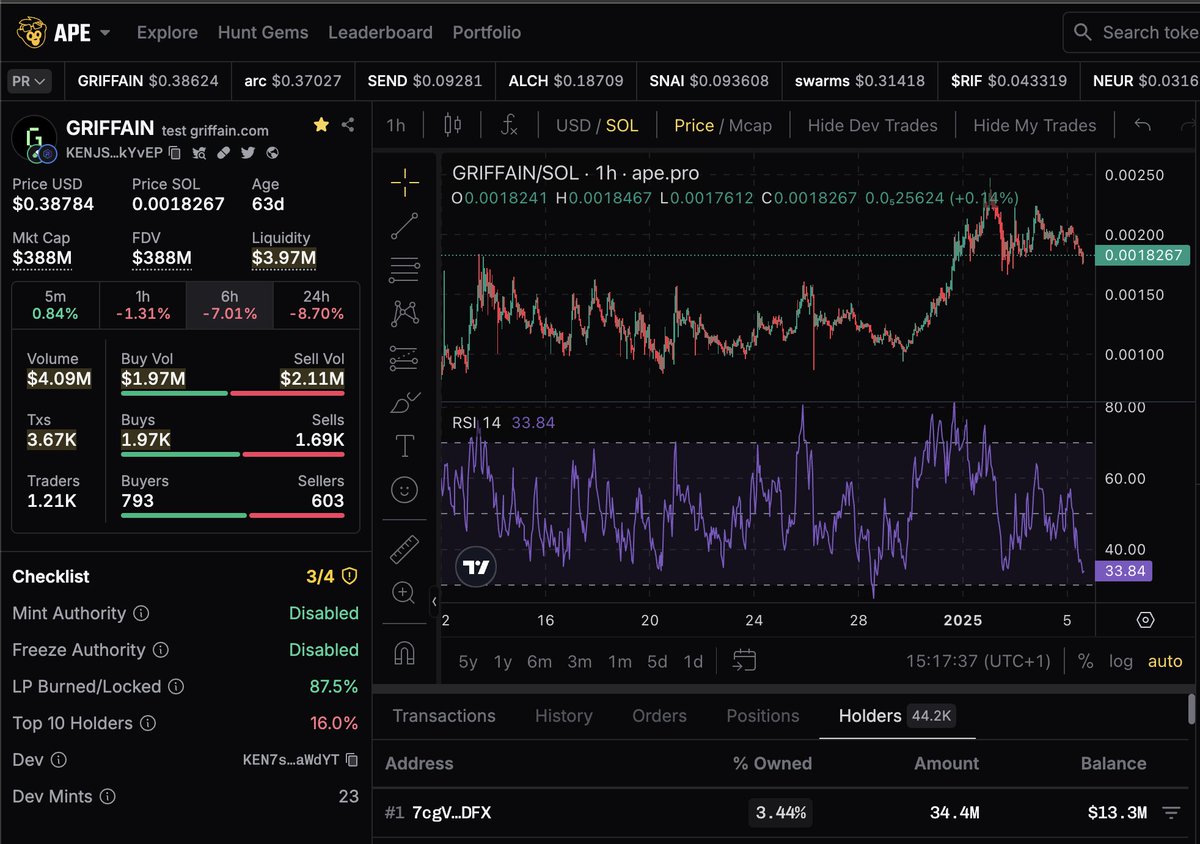Select GRIFFAIN in the ticker bar
The image size is (1200, 844).
148,81
